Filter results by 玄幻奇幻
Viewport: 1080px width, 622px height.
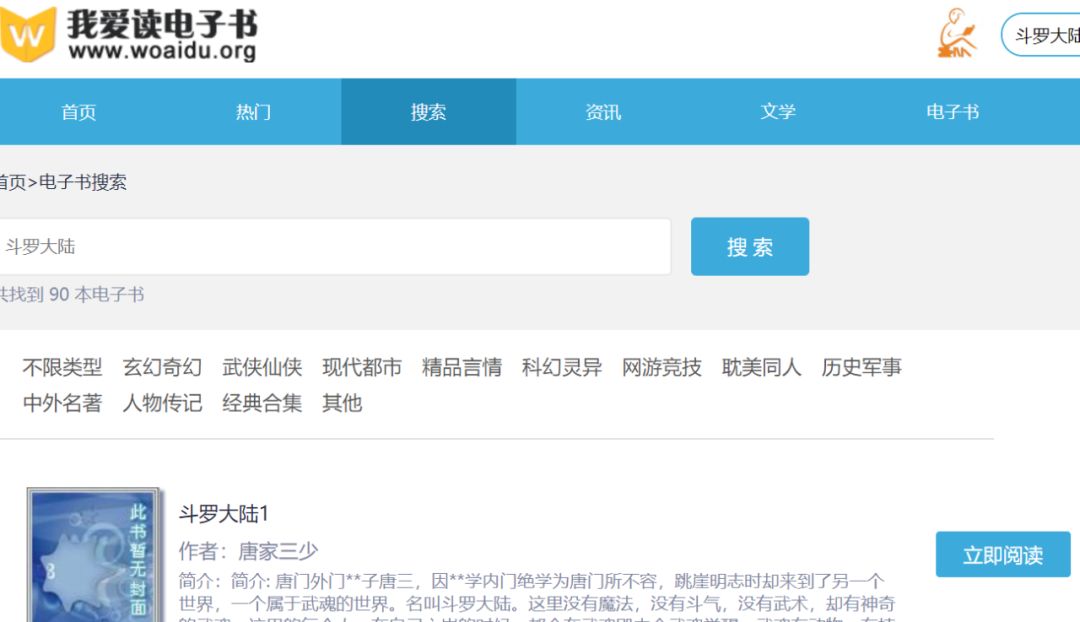pos(163,367)
